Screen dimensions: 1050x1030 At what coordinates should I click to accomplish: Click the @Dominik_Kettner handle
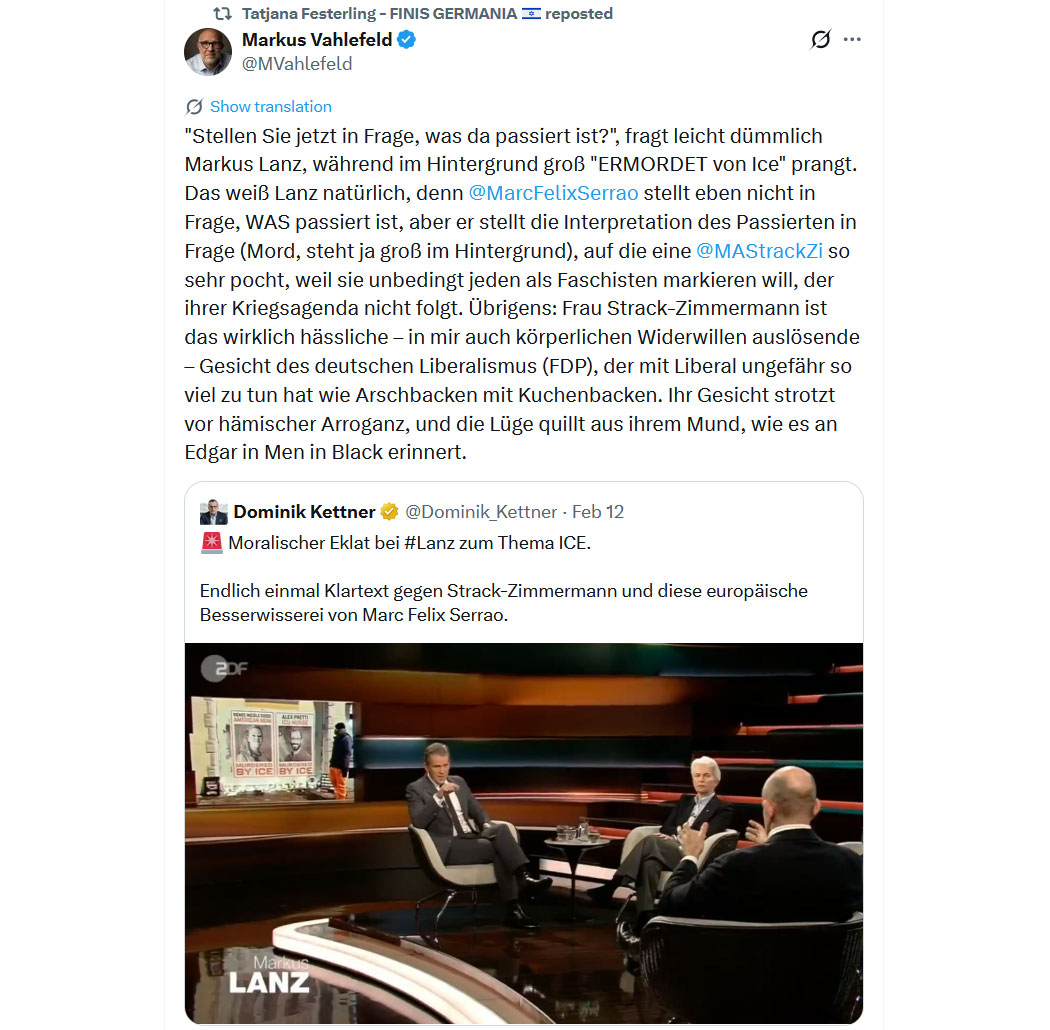click(481, 512)
